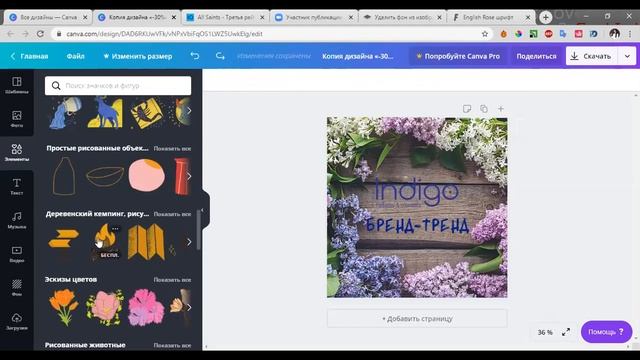Show more zodiac elements with arrow
The height and width of the screenshot is (360, 640).
pos(189,111)
